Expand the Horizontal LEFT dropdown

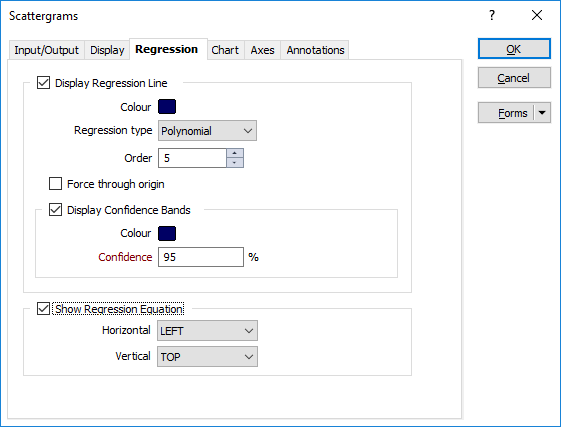coord(207,330)
